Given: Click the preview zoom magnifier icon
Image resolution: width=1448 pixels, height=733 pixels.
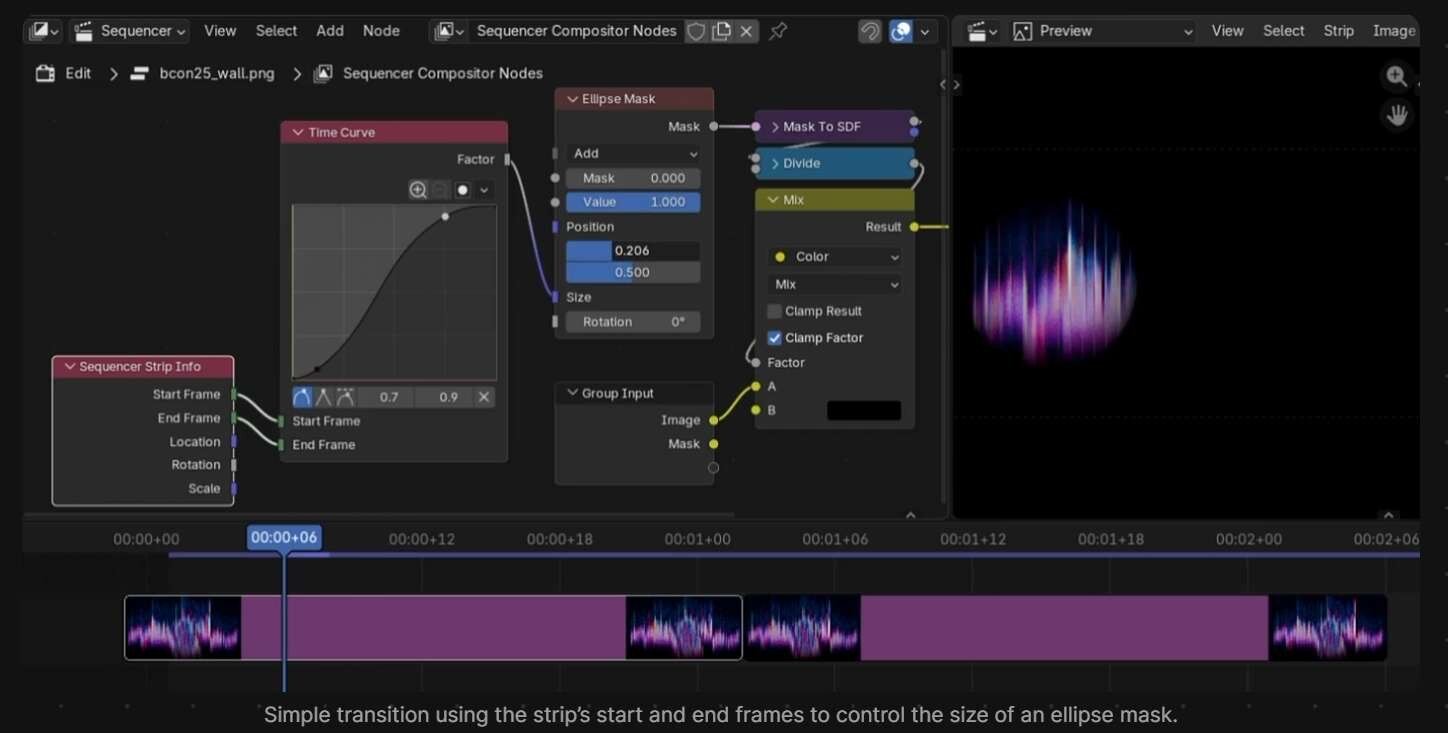Looking at the screenshot, I should 1397,76.
